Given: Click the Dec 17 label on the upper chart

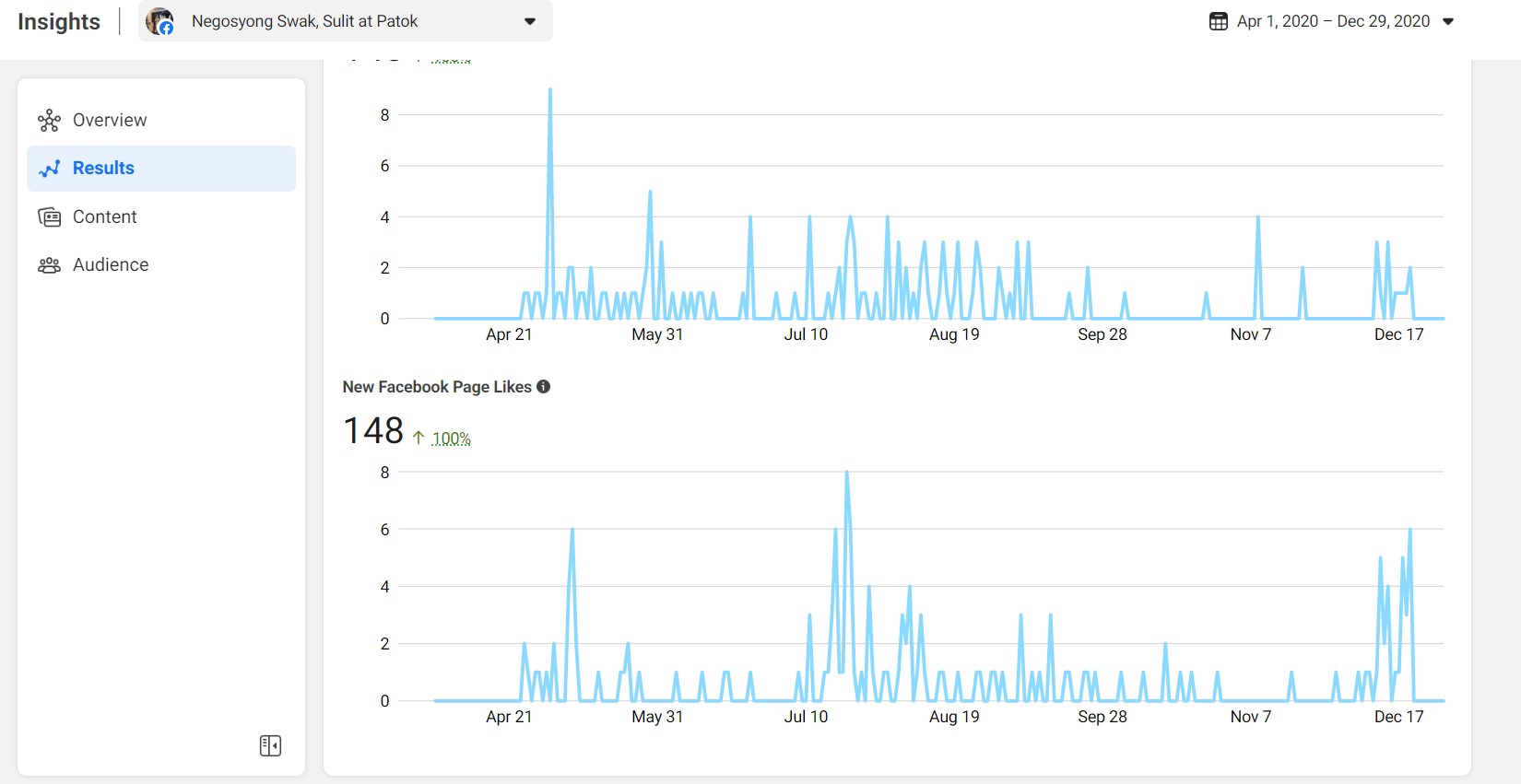Looking at the screenshot, I should (1399, 334).
